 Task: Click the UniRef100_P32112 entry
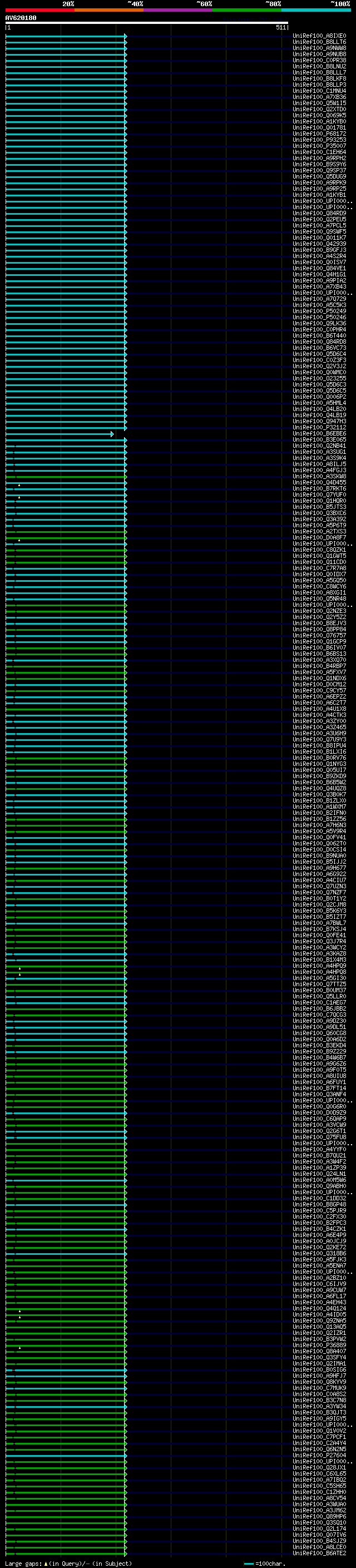coord(319,428)
